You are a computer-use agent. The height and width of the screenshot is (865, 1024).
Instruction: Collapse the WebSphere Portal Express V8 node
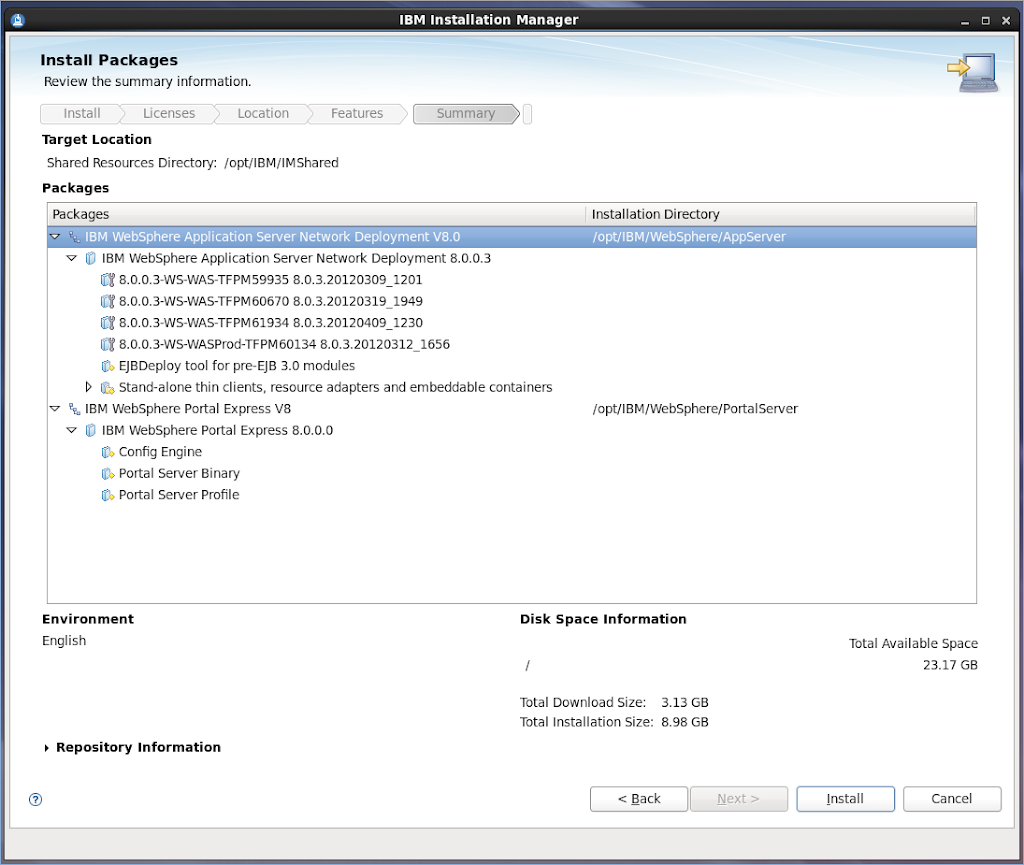tap(54, 409)
